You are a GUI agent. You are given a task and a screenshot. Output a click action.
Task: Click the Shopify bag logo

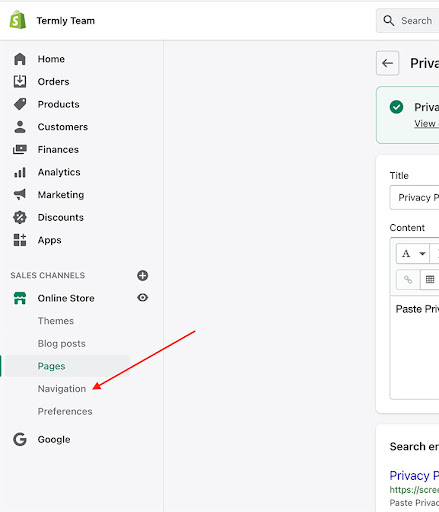point(18,20)
